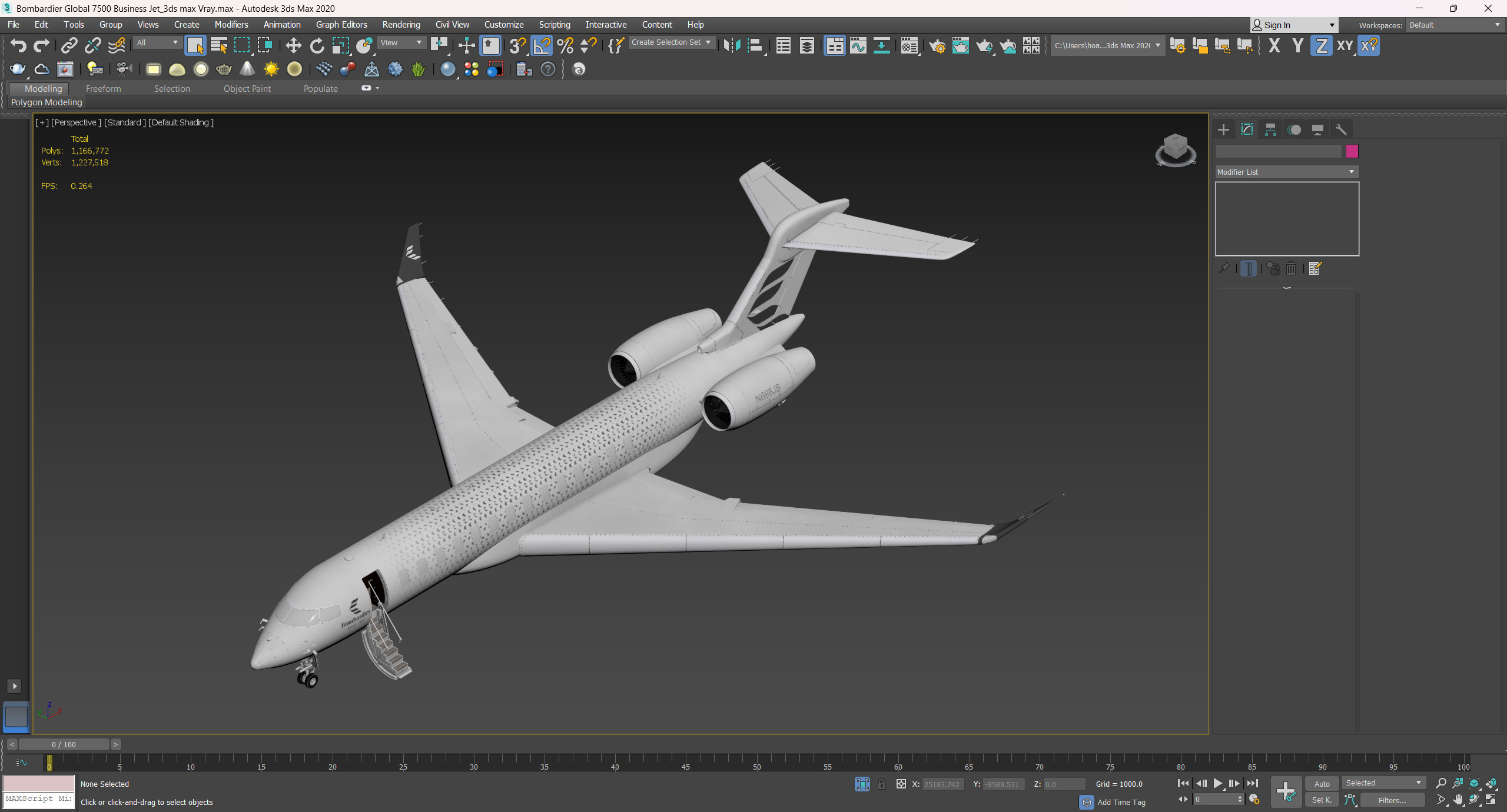Viewport: 1507px width, 812px height.
Task: Toggle Show End Result button
Action: tap(1248, 269)
